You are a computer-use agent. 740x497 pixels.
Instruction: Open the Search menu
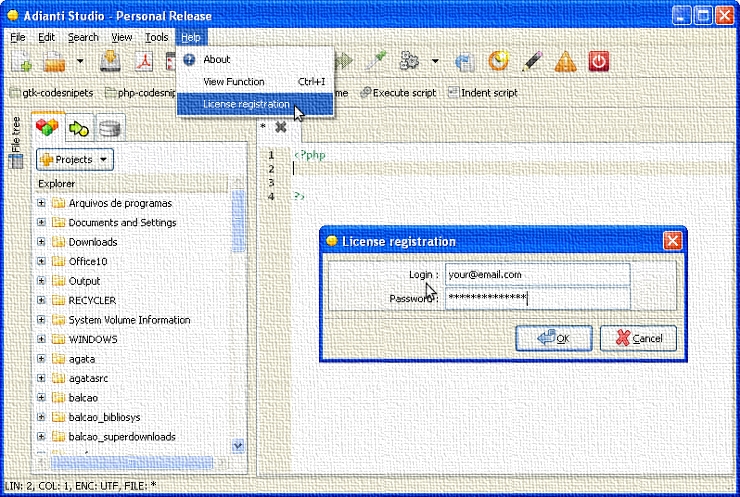pos(83,37)
